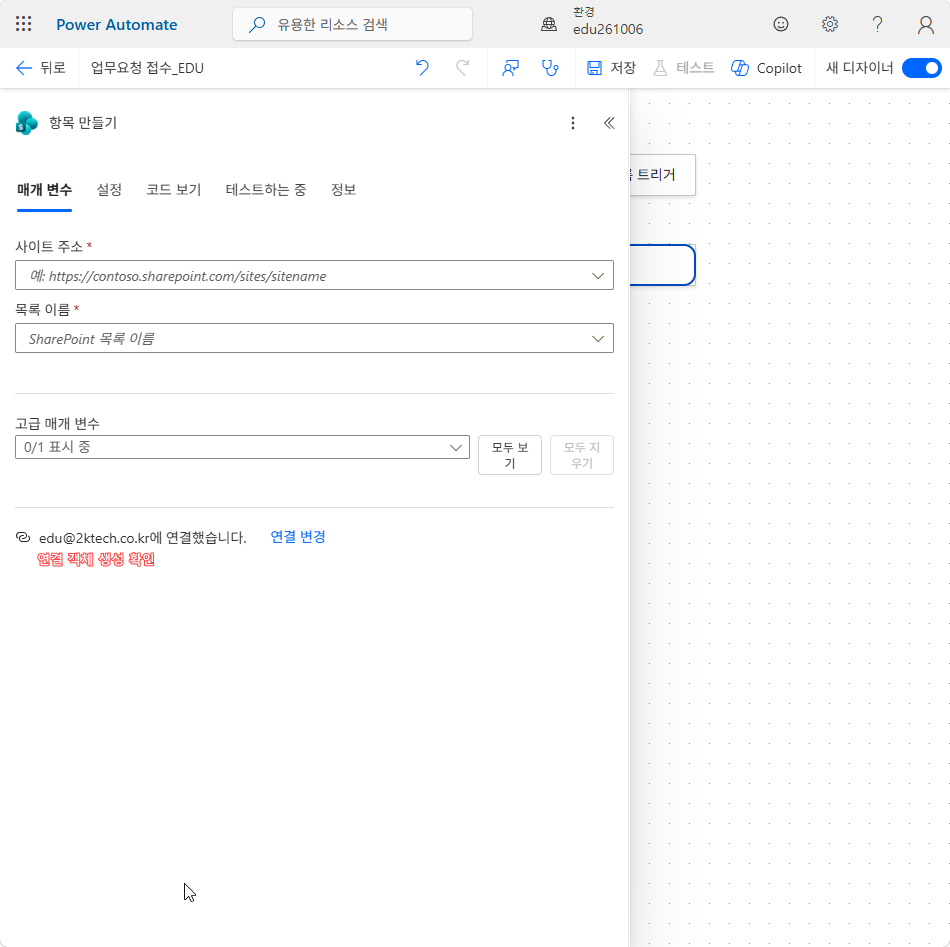Save the flow with 저장
The height and width of the screenshot is (947, 950).
coord(611,68)
